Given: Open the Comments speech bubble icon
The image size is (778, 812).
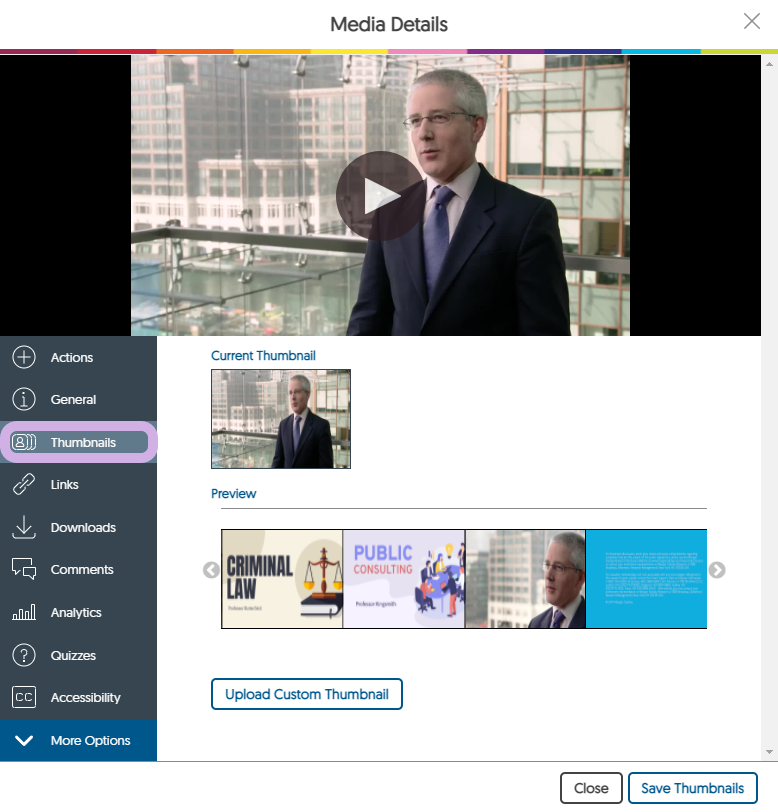Looking at the screenshot, I should (24, 570).
